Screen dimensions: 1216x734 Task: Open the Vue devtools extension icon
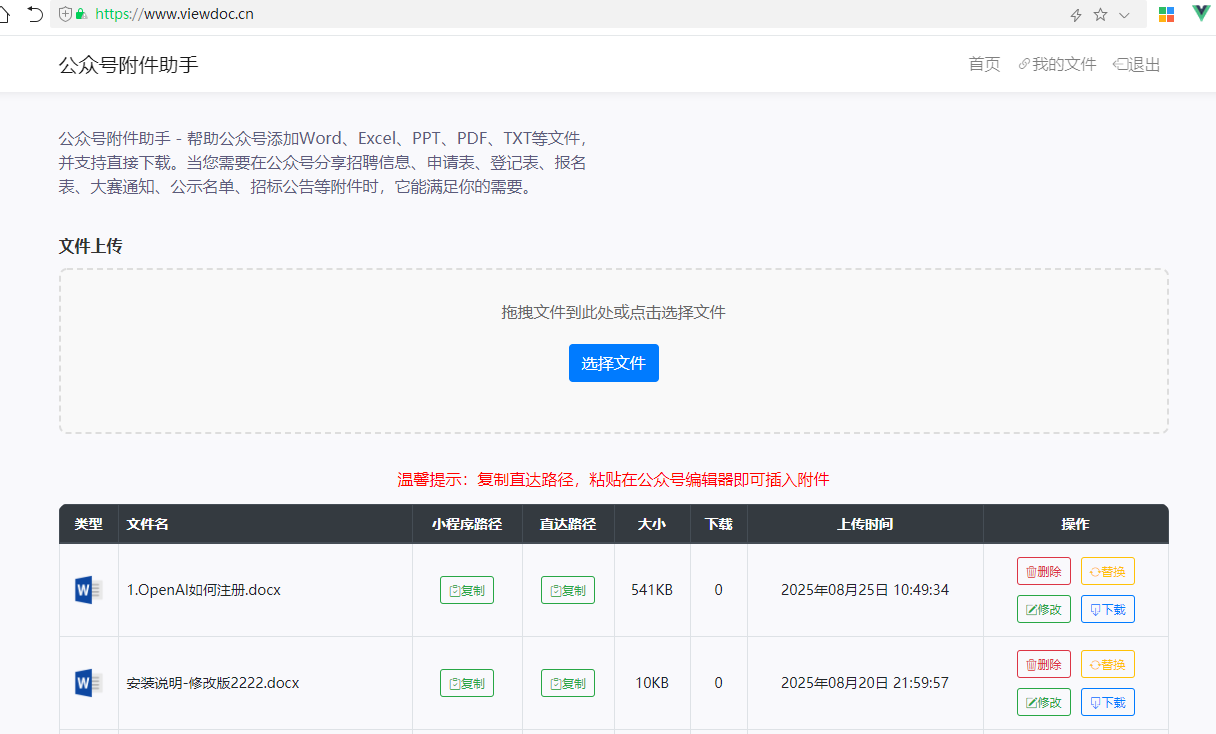1201,14
